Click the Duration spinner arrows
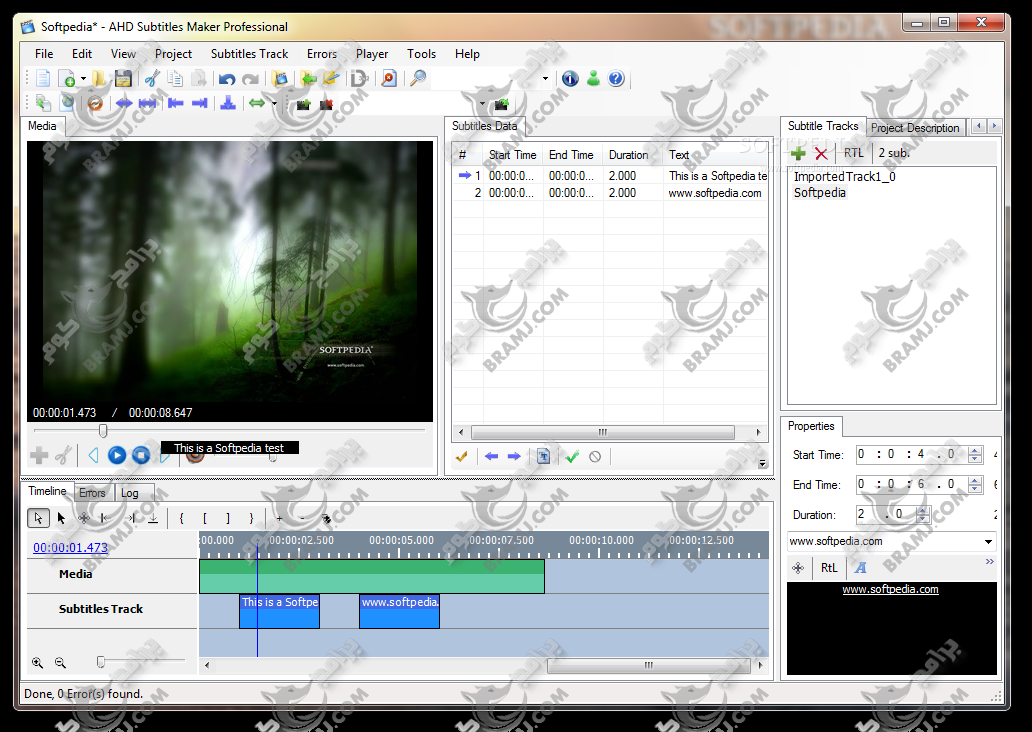Viewport: 1032px width, 732px height. coord(923,515)
